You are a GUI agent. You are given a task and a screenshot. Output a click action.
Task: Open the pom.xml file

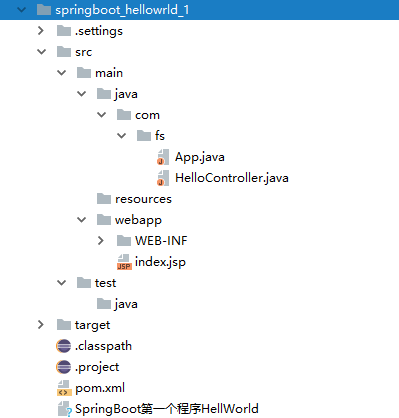[x=100, y=388]
